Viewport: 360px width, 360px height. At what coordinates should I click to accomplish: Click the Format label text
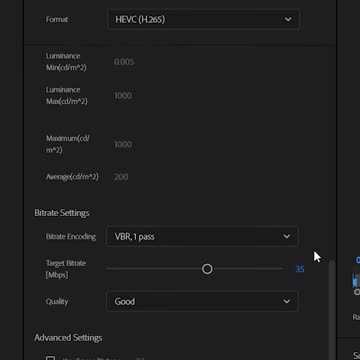[57, 20]
